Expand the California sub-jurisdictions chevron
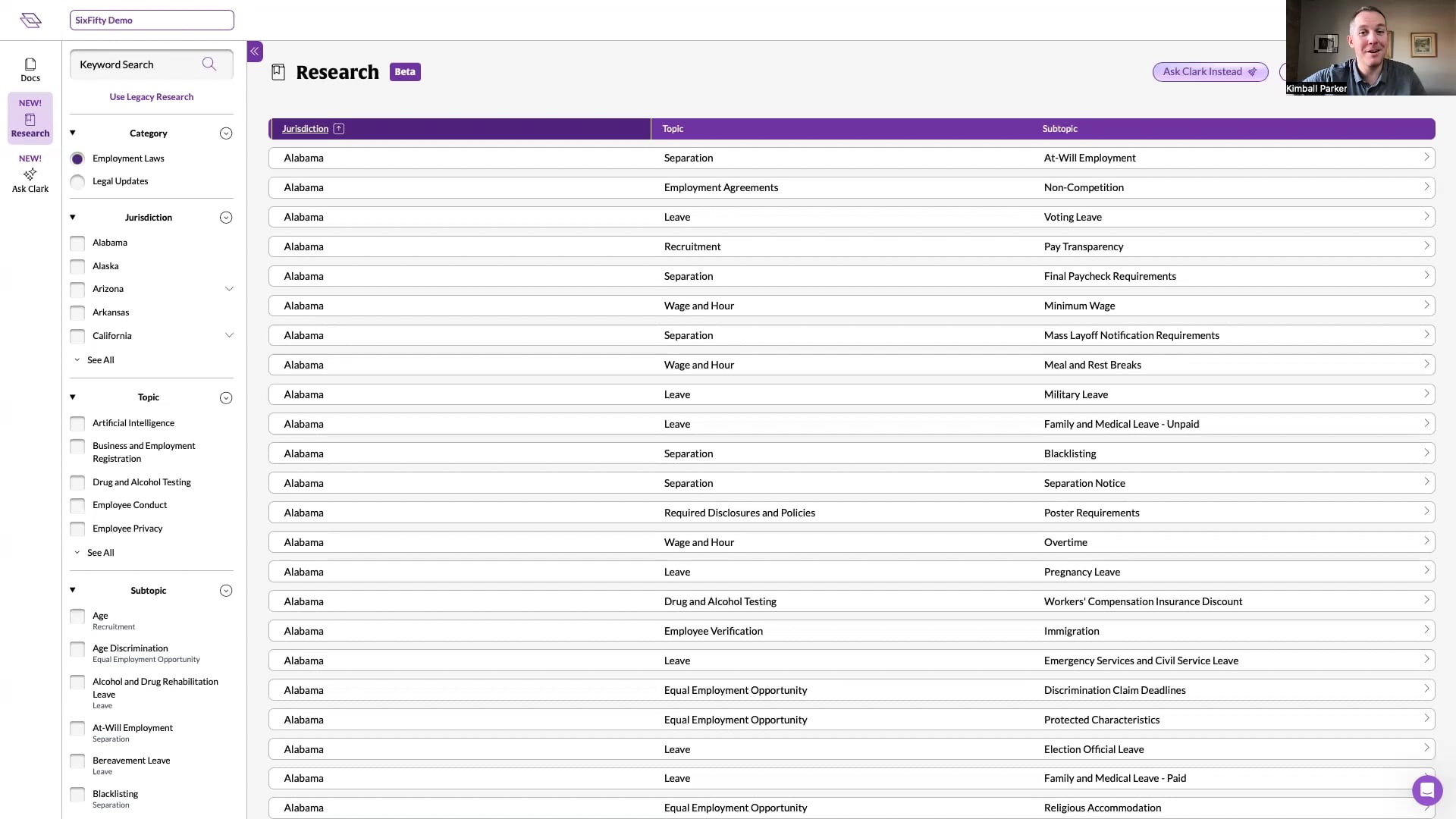The height and width of the screenshot is (819, 1456). pyautogui.click(x=229, y=336)
